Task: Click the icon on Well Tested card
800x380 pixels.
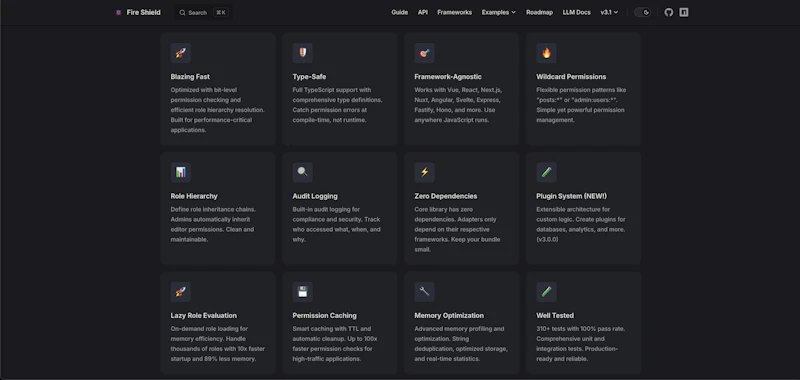Action: (546, 291)
